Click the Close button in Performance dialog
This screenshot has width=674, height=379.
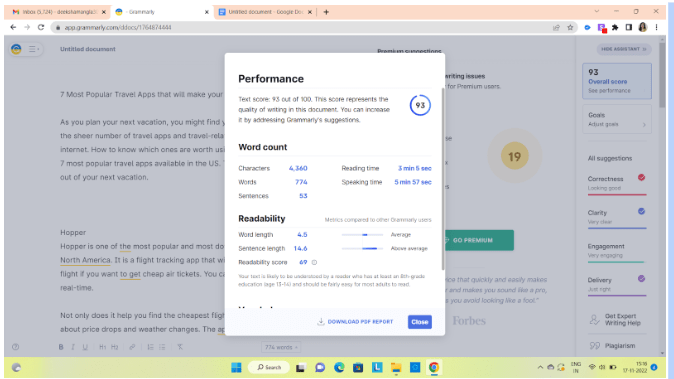(420, 321)
